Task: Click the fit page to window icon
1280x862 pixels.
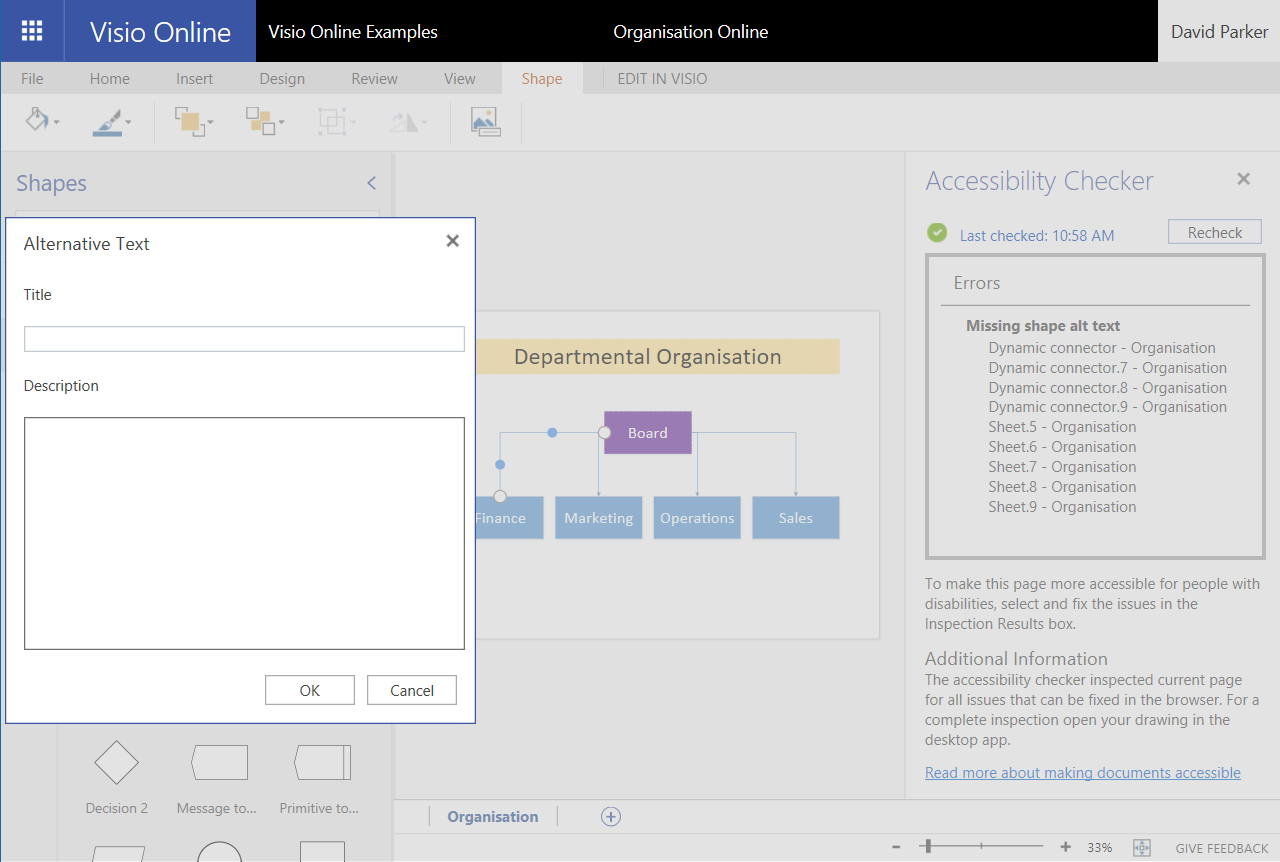Action: tap(1141, 847)
